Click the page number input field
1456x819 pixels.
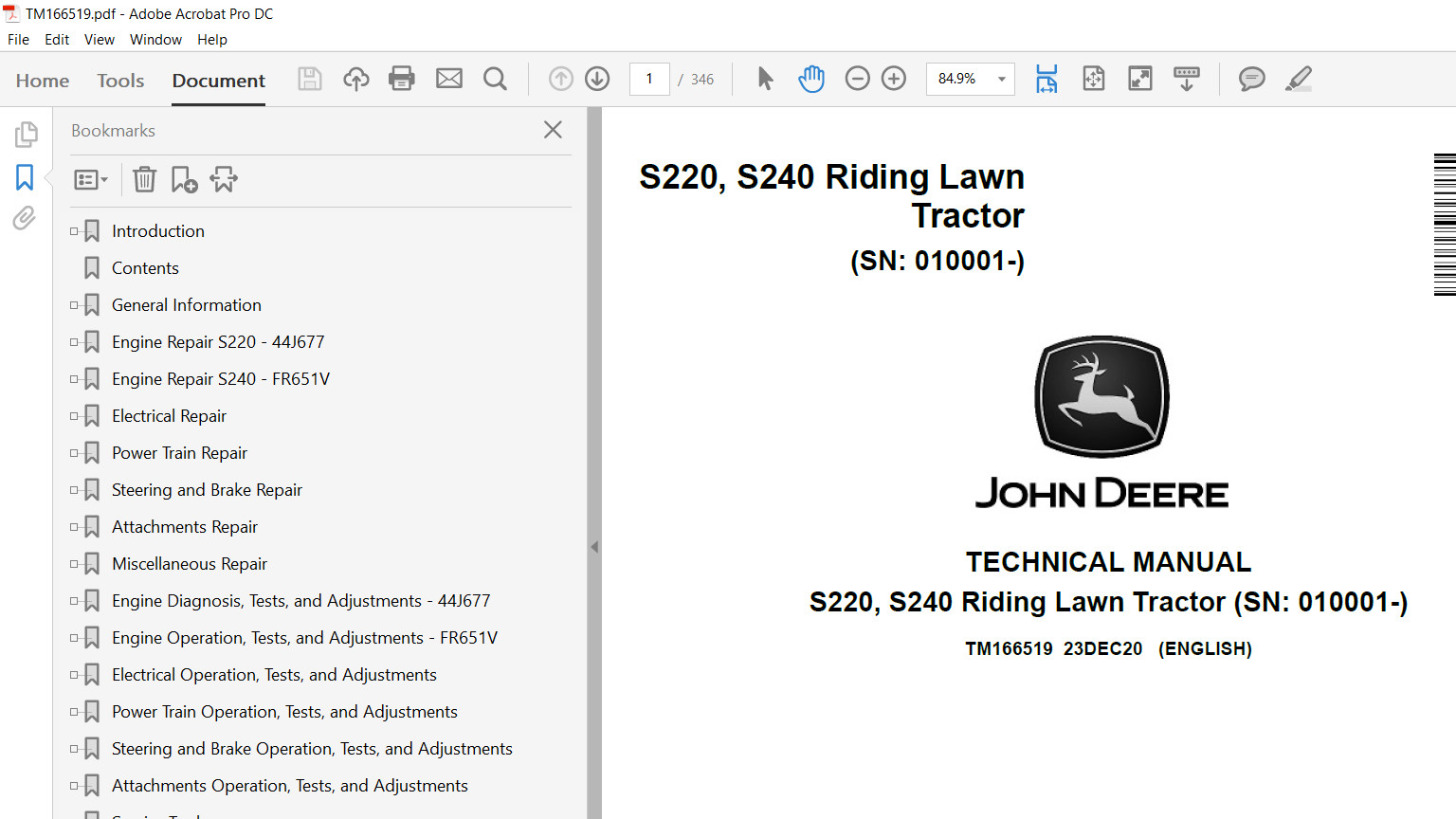pos(649,79)
